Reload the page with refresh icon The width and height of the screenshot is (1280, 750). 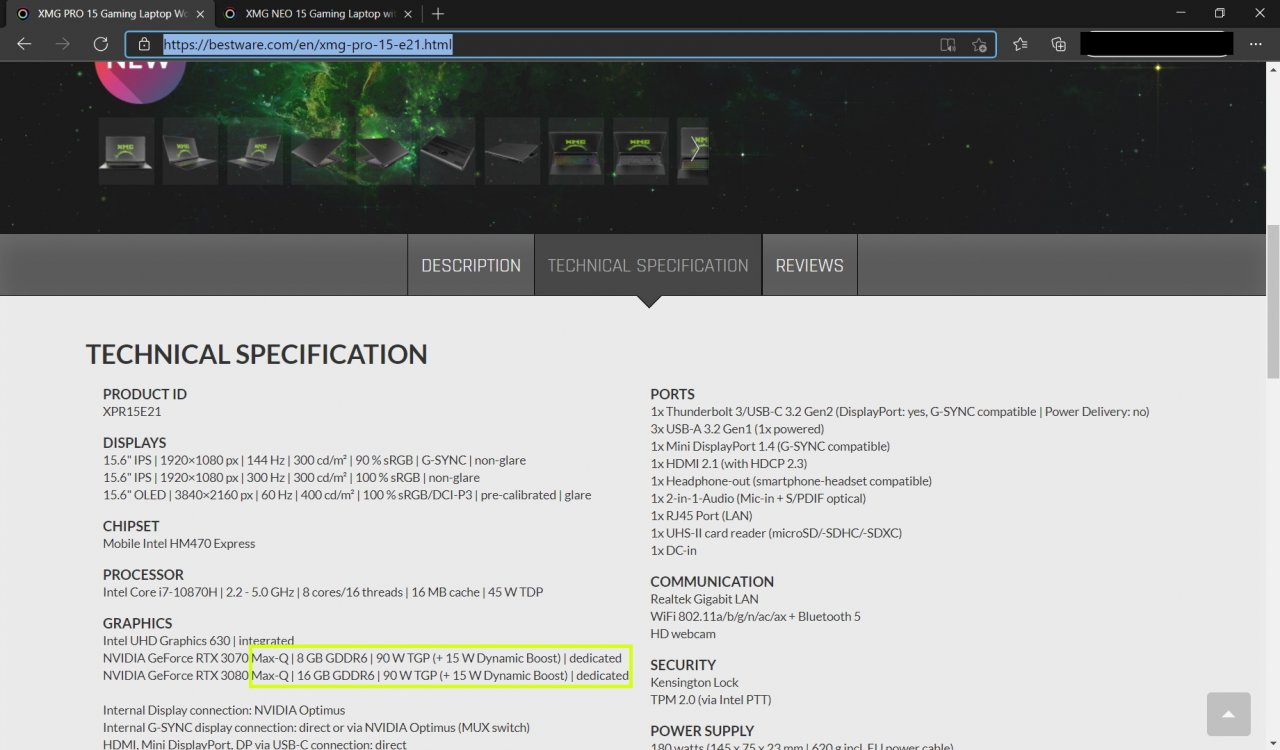click(100, 44)
